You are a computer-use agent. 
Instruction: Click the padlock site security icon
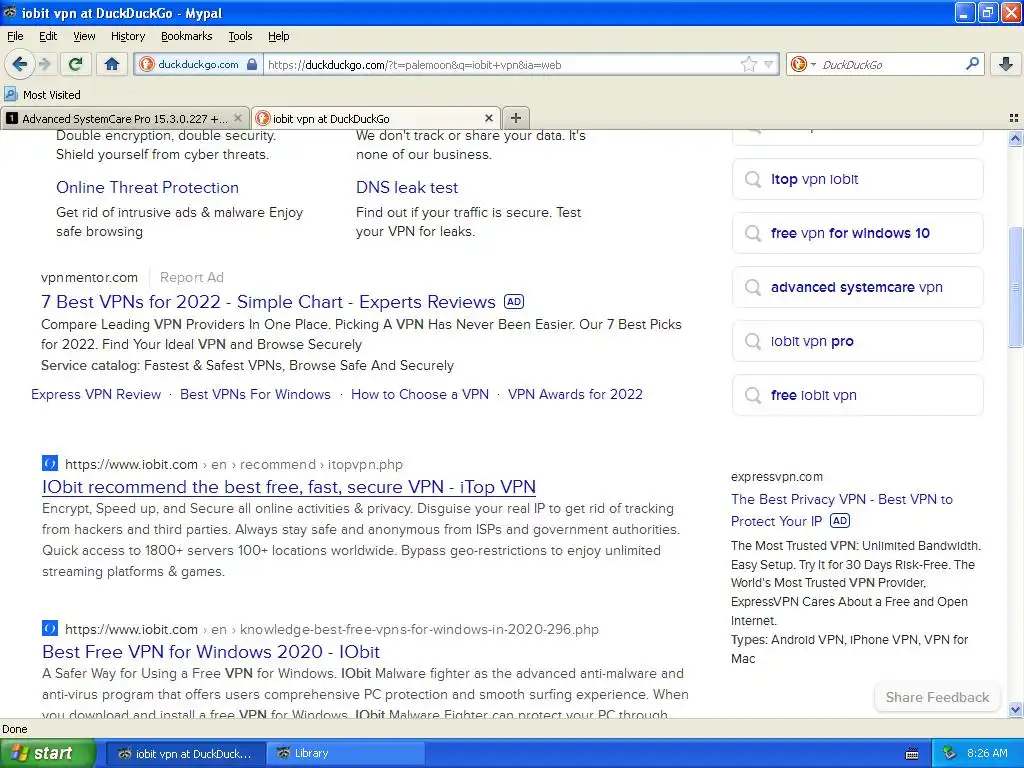(252, 64)
